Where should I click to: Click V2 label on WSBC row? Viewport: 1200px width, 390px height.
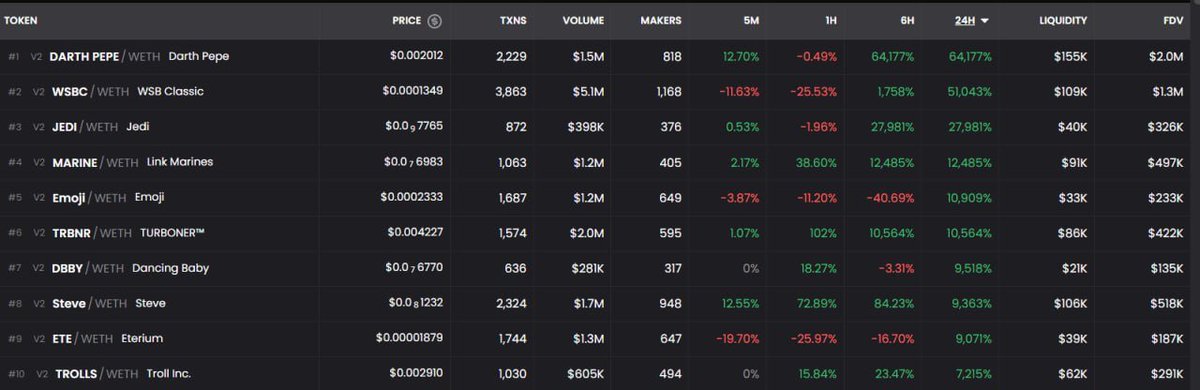tap(39, 92)
